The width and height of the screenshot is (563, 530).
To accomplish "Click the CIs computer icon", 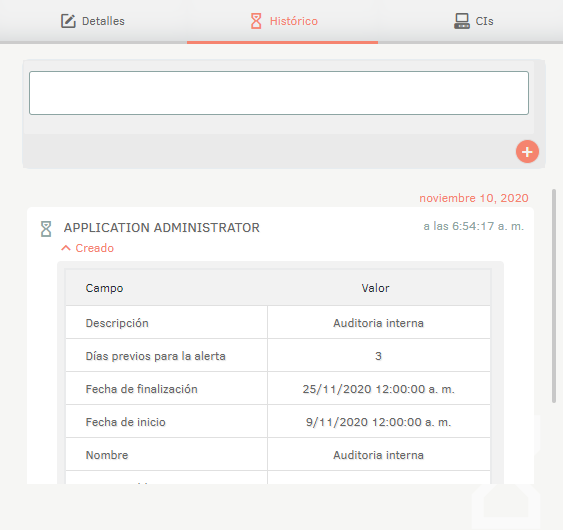I will click(x=461, y=21).
